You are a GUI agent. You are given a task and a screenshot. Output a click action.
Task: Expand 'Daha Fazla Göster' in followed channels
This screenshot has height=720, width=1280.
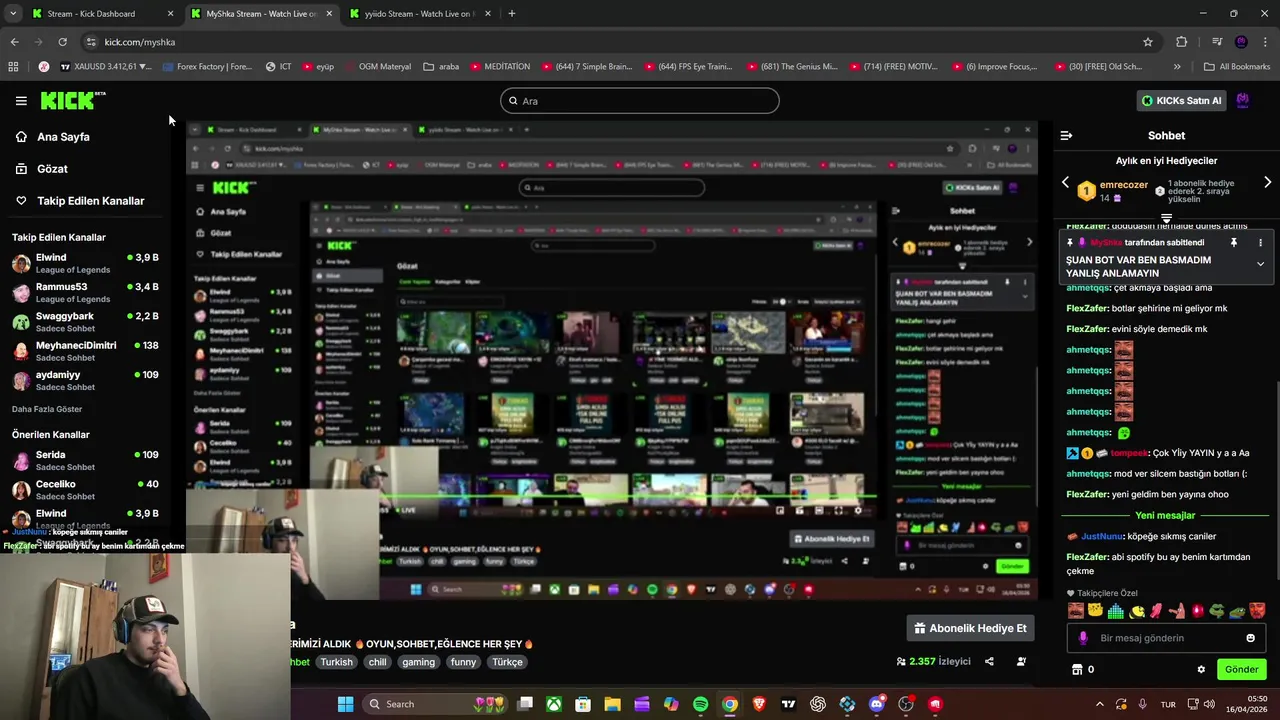pos(47,409)
